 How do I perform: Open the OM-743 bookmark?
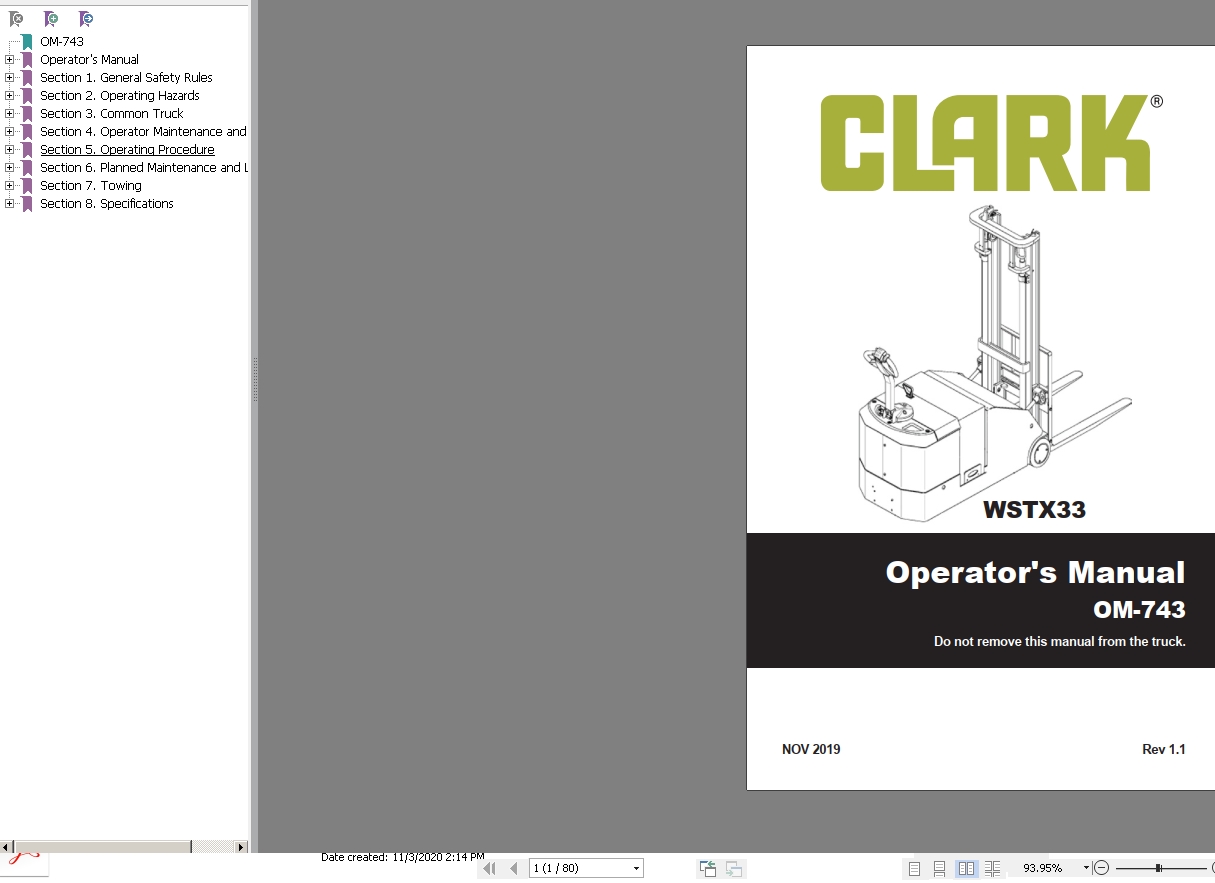(62, 42)
